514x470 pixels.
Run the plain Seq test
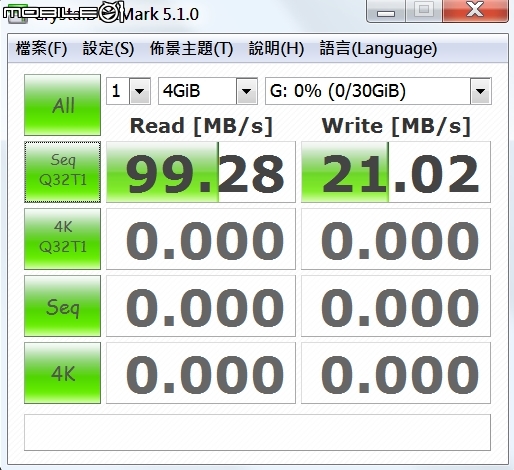pyautogui.click(x=62, y=306)
